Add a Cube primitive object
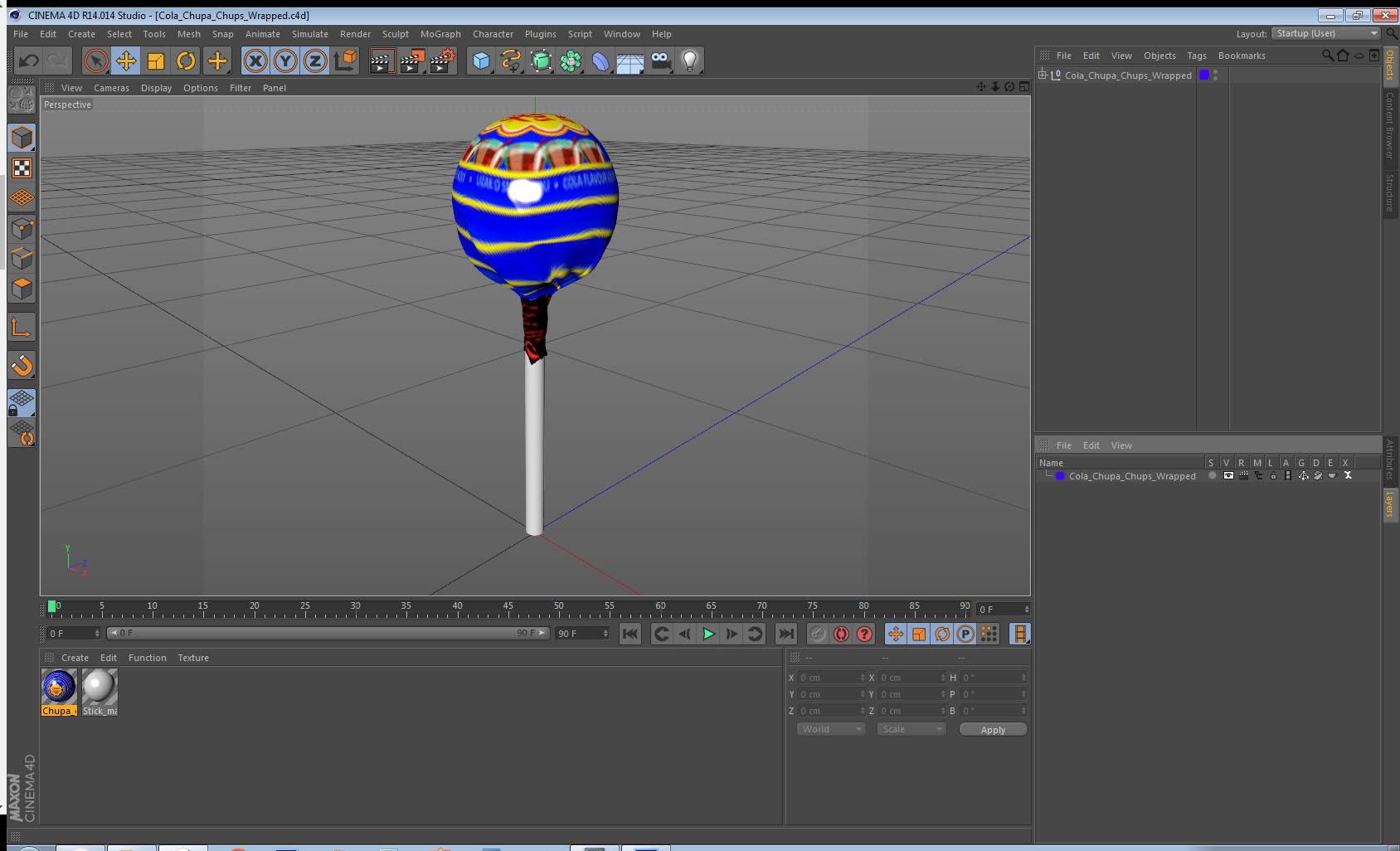Screen dimensions: 1400x851 click(x=481, y=61)
